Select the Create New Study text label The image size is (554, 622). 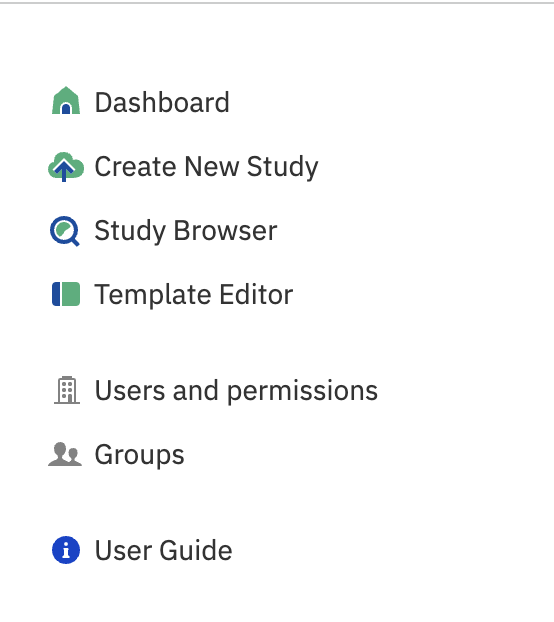pyautogui.click(x=206, y=167)
